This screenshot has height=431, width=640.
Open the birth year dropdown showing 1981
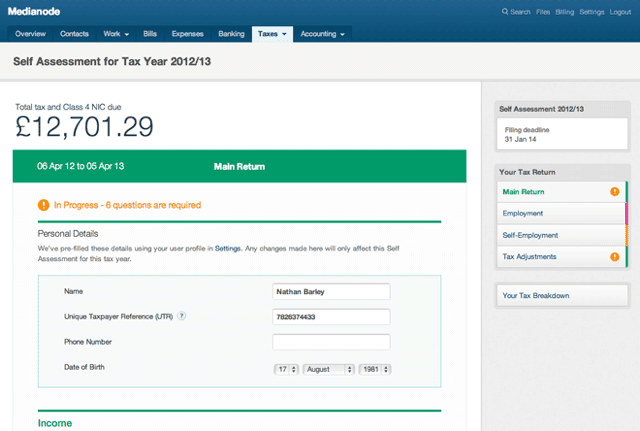tap(375, 369)
